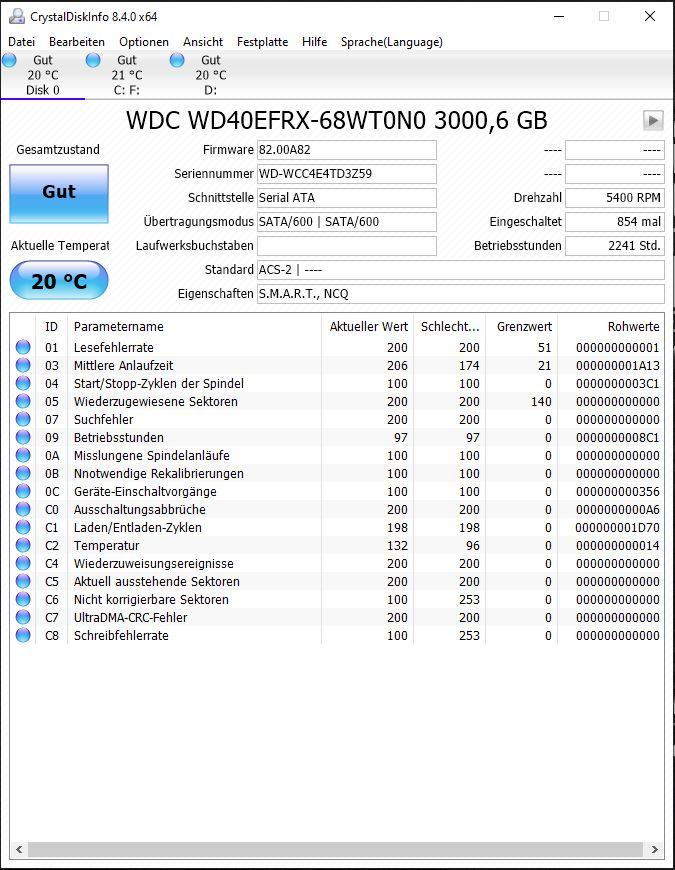Click status icon of Wiederzugewiesene Sektoren row
Screen dimensions: 675x870
(23, 401)
